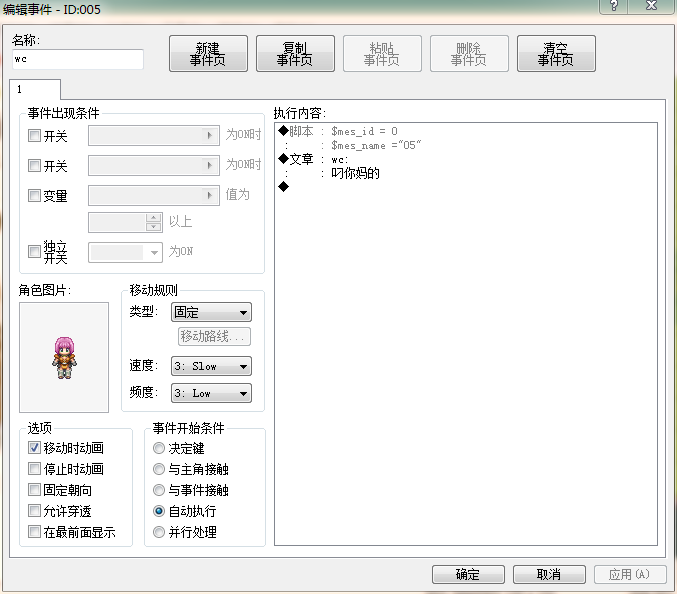The width and height of the screenshot is (677, 594).
Task: Close the event editor dialog
Action: 651,6
